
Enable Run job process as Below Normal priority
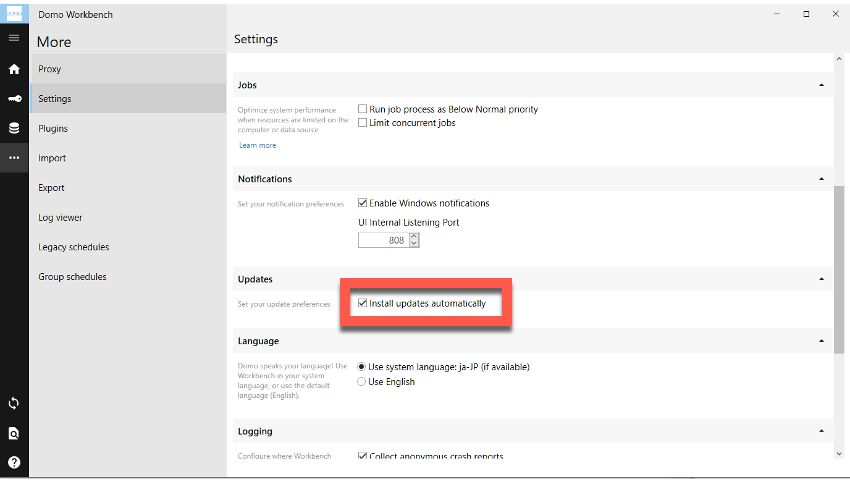pyautogui.click(x=363, y=109)
